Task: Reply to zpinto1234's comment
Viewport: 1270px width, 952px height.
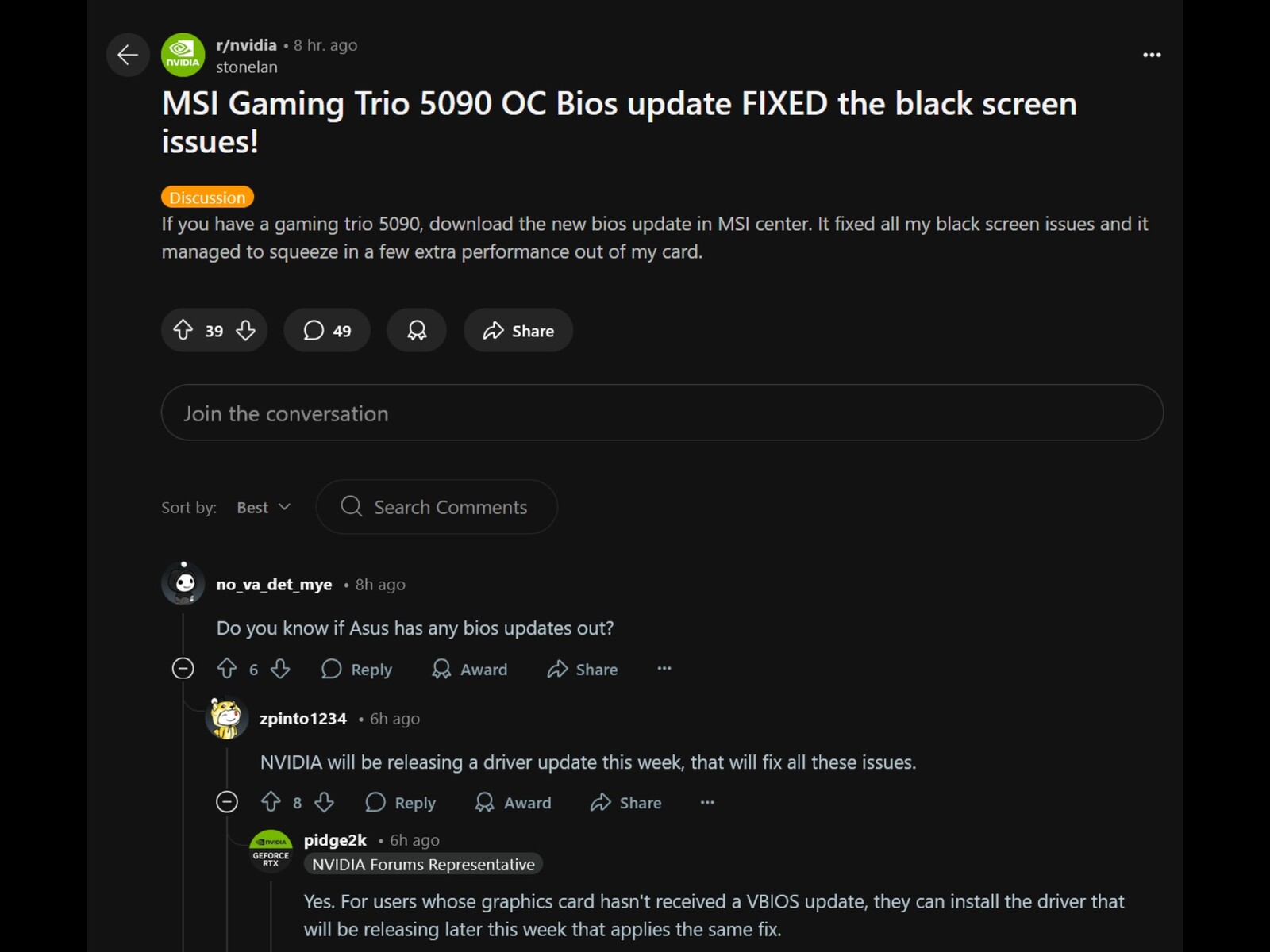Action: click(401, 802)
